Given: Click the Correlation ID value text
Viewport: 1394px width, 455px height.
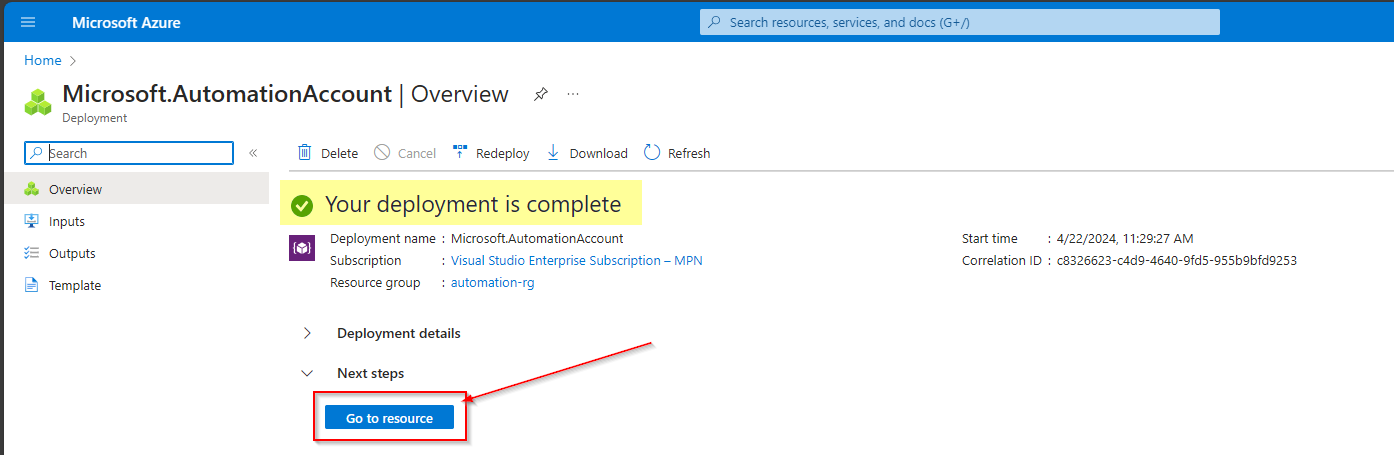Looking at the screenshot, I should [1177, 260].
